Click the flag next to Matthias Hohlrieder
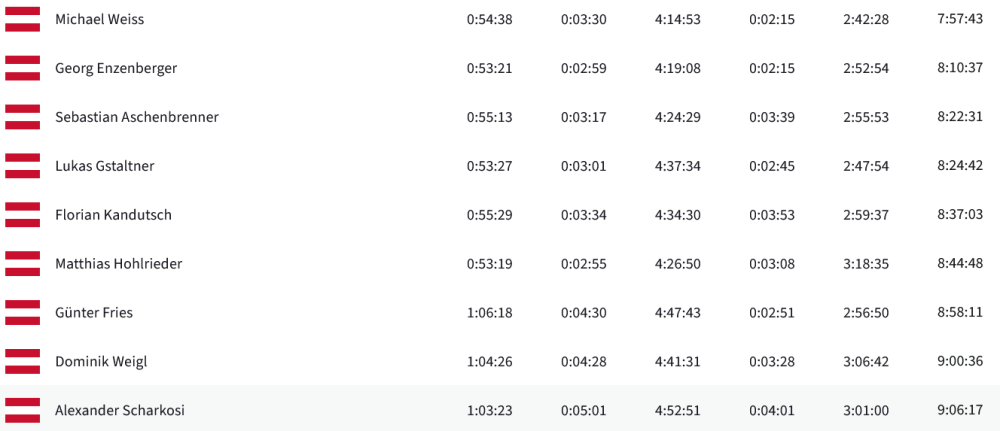1000x431 pixels. coord(22,264)
